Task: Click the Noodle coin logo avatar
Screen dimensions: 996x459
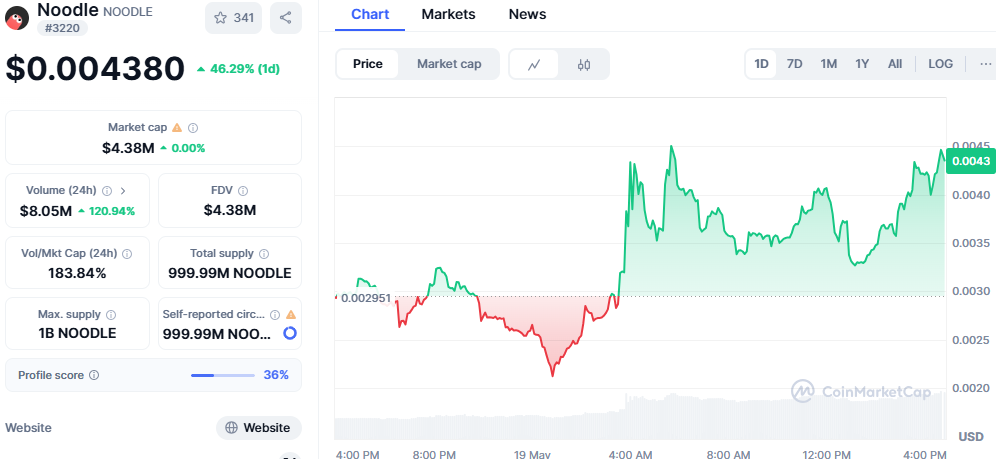Action: 17,18
